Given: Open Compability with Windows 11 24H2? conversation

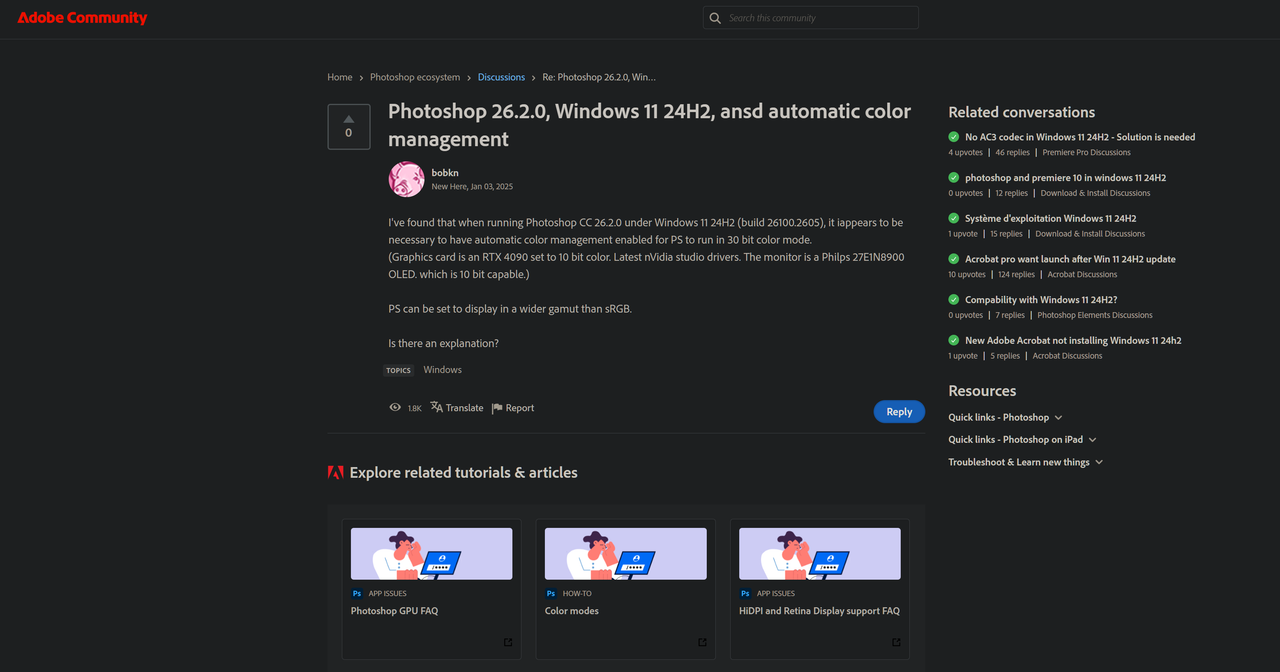Looking at the screenshot, I should pyautogui.click(x=1041, y=300).
